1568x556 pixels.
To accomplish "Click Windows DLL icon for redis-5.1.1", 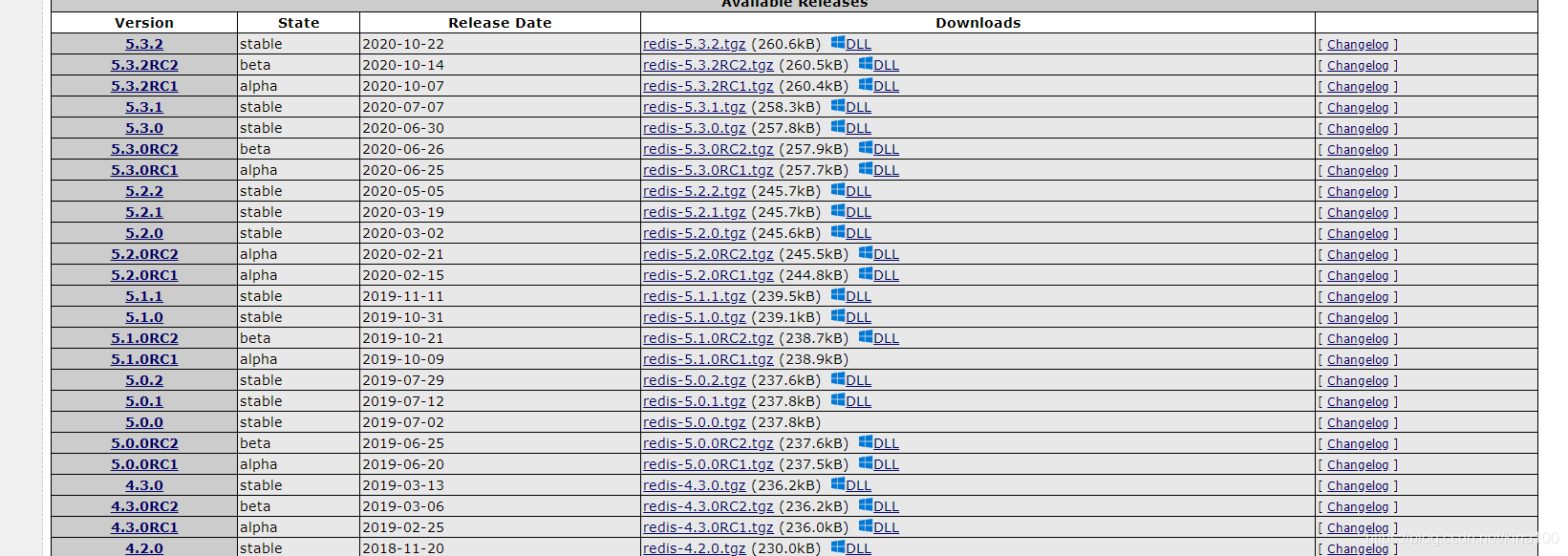I will (838, 295).
